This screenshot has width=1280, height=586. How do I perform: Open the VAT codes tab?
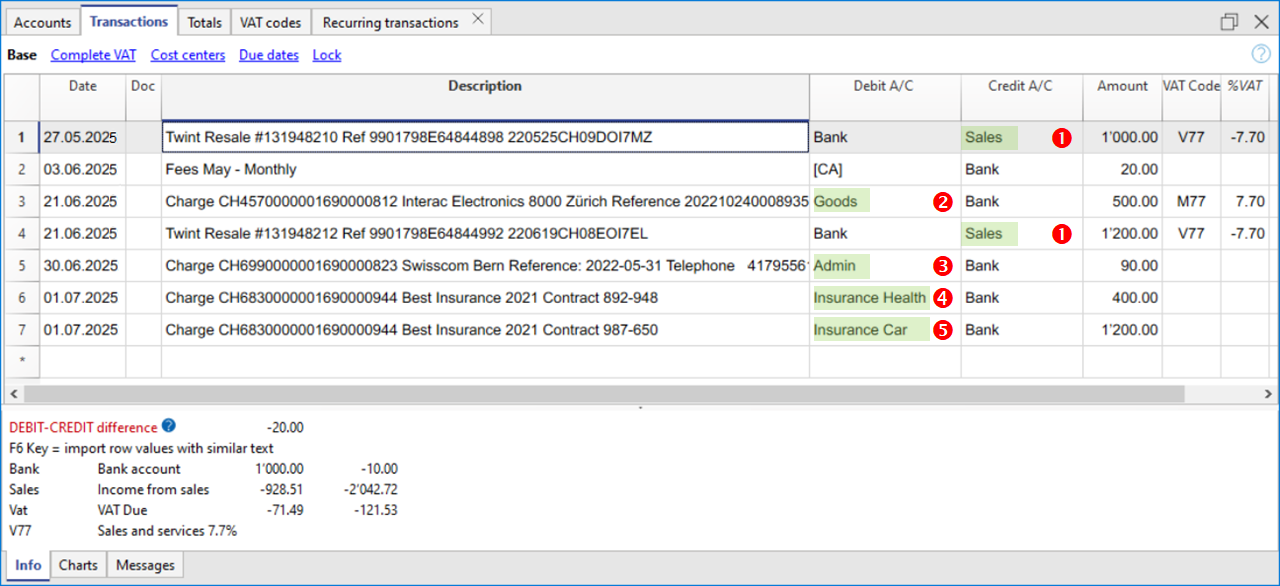[271, 22]
